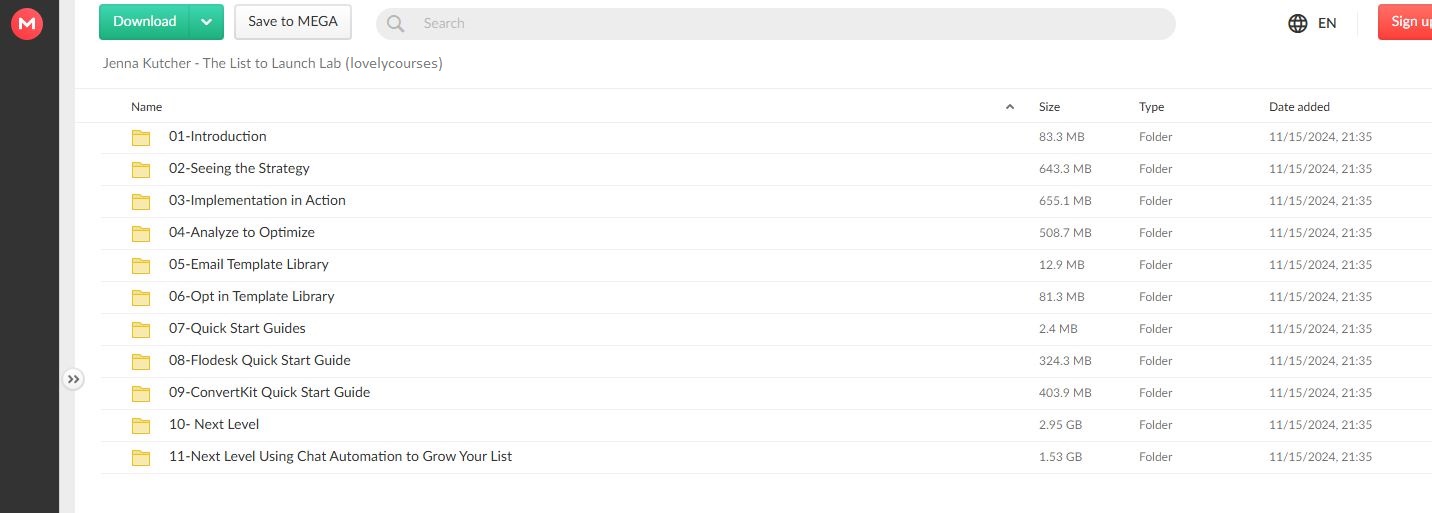This screenshot has height=513, width=1432.
Task: Click the 01-Introduction folder icon
Action: [141, 137]
